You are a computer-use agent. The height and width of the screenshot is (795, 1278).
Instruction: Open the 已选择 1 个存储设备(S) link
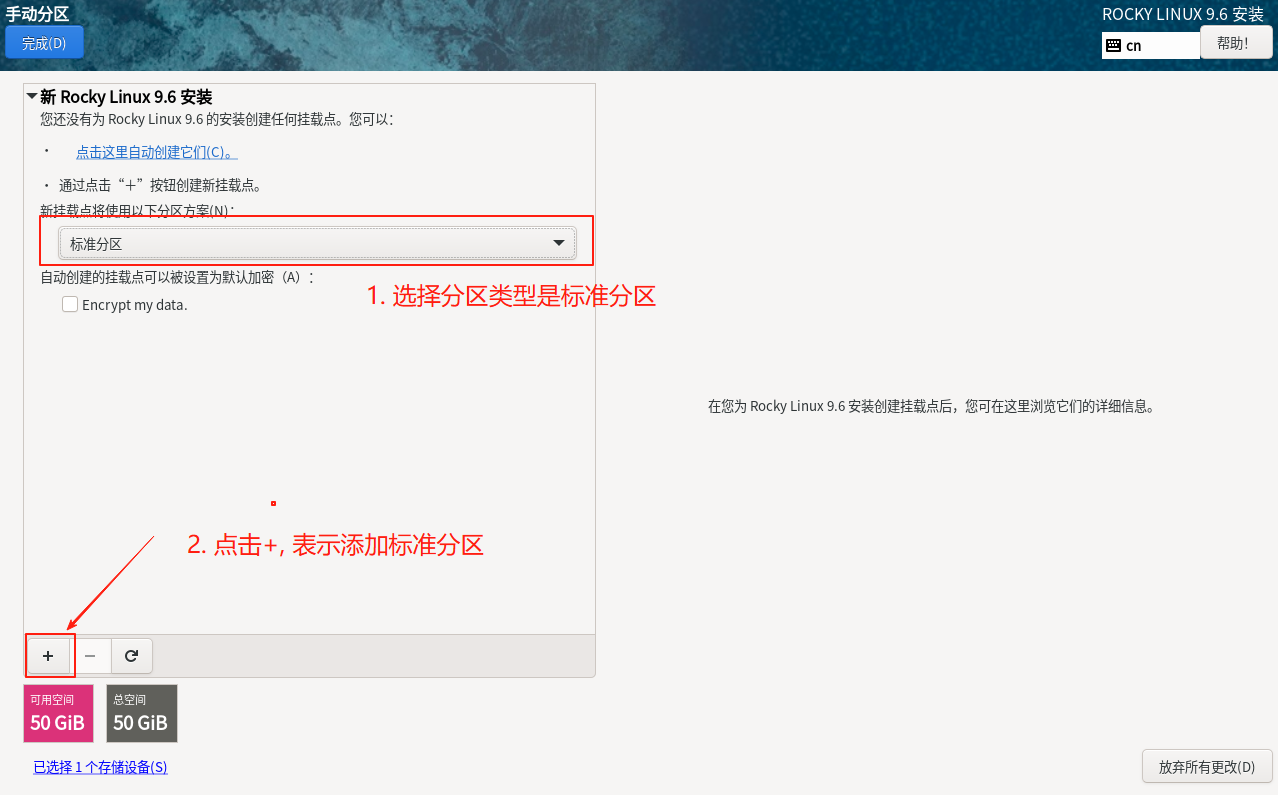(100, 767)
